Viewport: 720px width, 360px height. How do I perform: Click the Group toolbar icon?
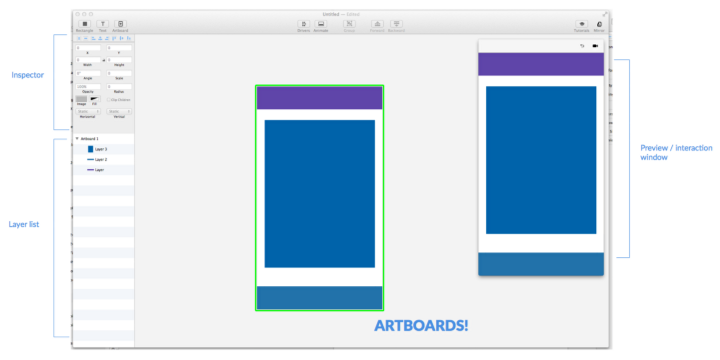(x=349, y=24)
